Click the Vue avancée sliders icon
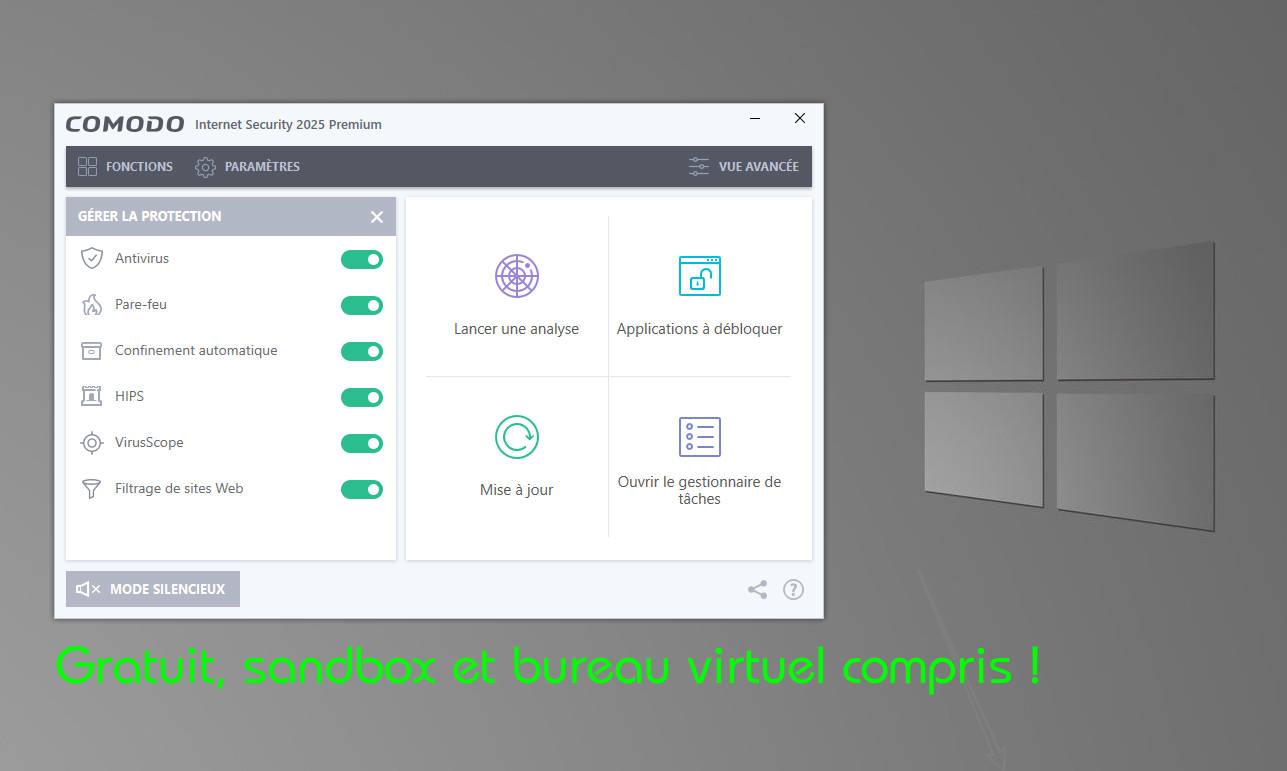1287x771 pixels. 699,166
